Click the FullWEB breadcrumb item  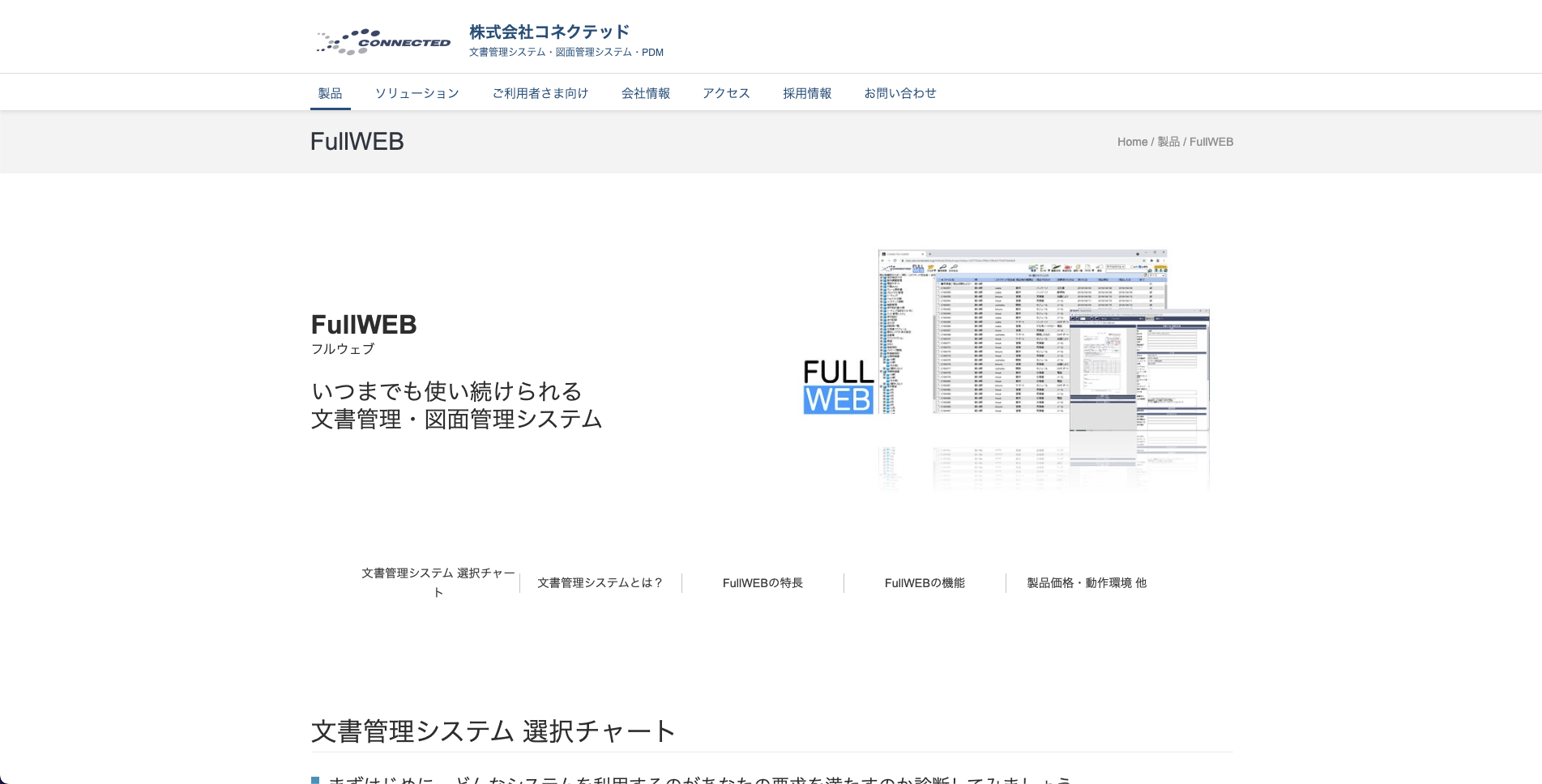pyautogui.click(x=1211, y=142)
